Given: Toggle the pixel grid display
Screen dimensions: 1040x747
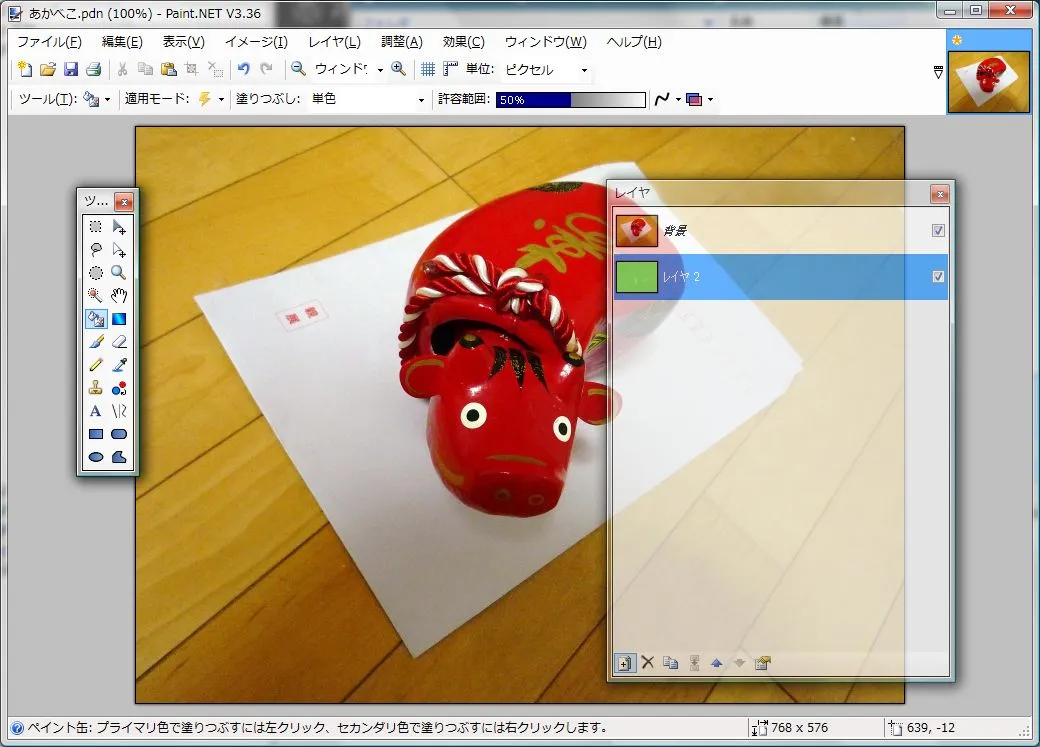Looking at the screenshot, I should (428, 70).
